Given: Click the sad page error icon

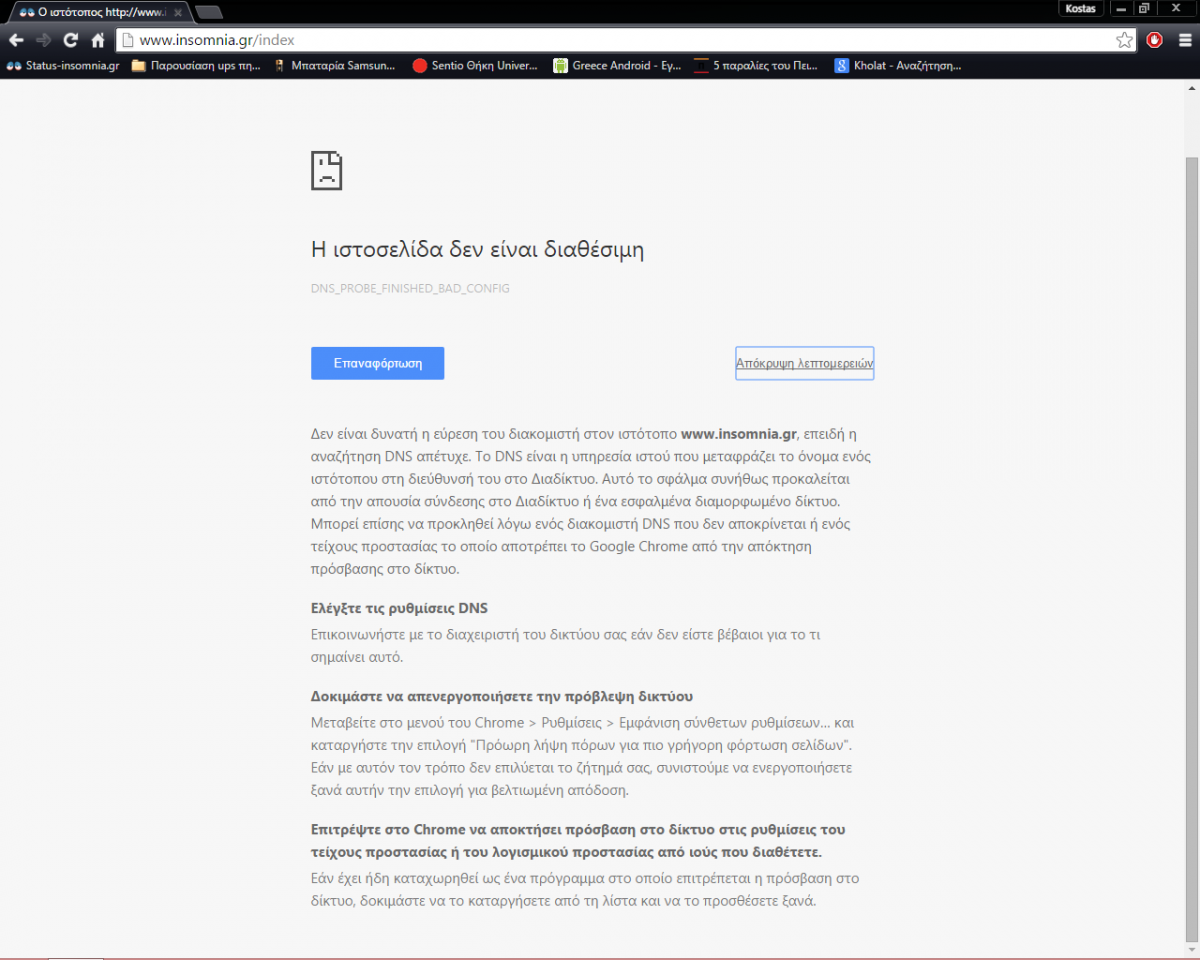Looking at the screenshot, I should click(327, 171).
